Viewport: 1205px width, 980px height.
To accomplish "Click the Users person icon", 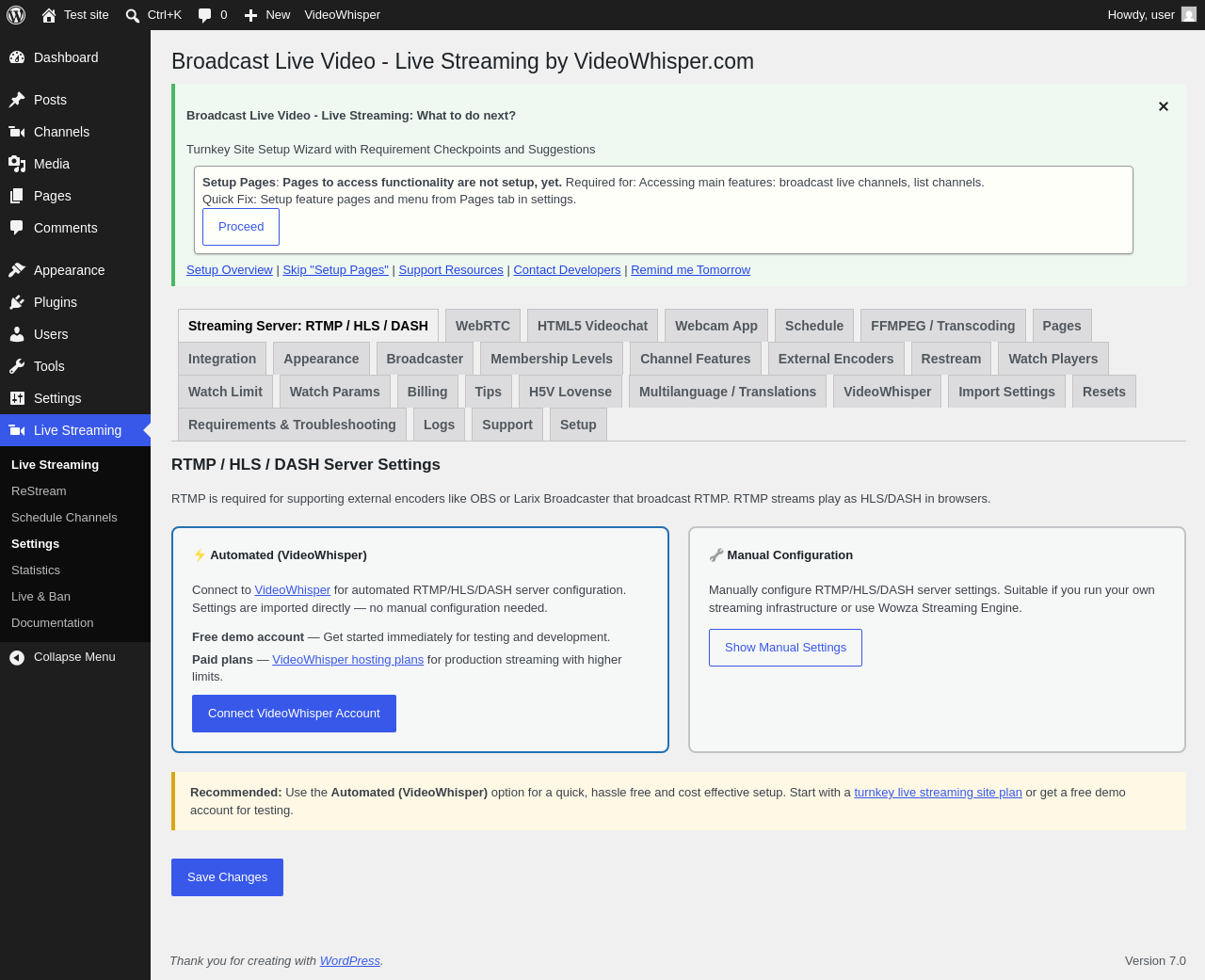I will pos(17,334).
